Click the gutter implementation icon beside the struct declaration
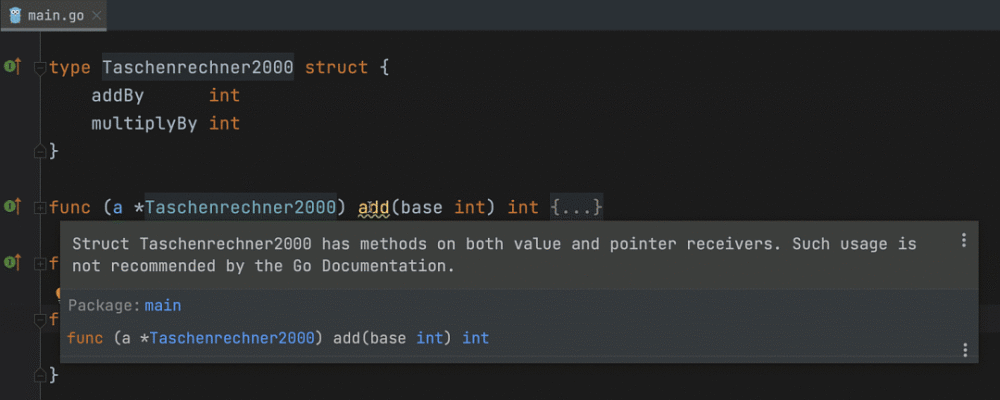The image size is (1000, 400). coord(12,67)
